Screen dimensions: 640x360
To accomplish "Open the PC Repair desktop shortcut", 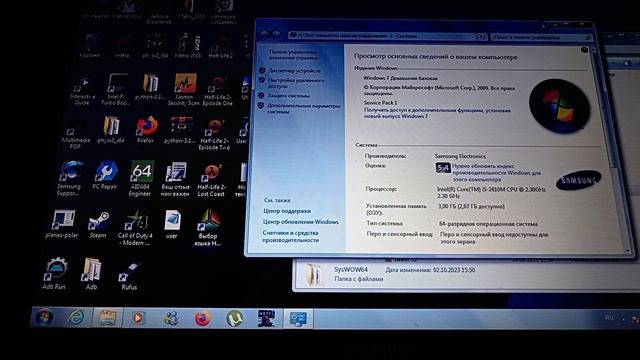I will click(x=105, y=176).
